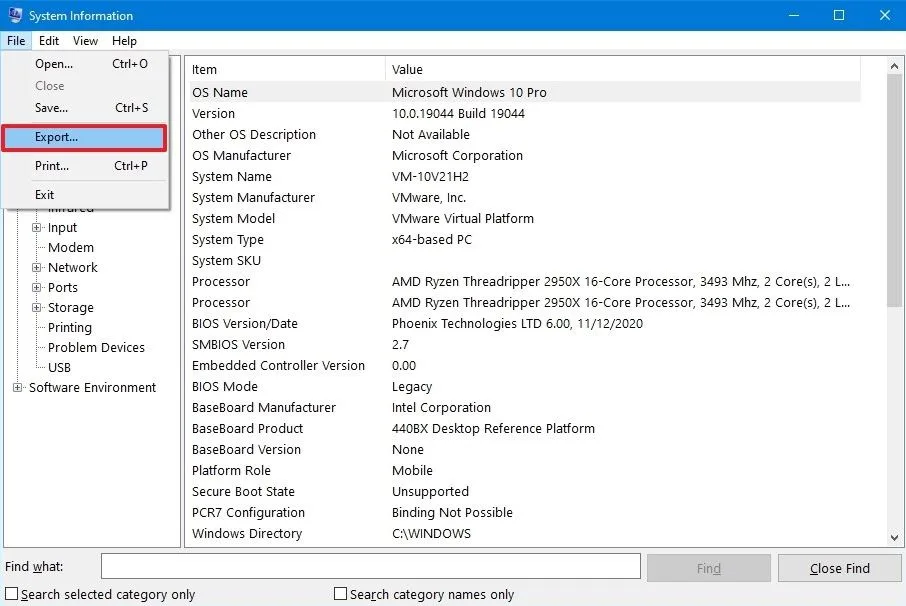The height and width of the screenshot is (606, 906).
Task: Select the Other OS Description row
Action: [525, 135]
